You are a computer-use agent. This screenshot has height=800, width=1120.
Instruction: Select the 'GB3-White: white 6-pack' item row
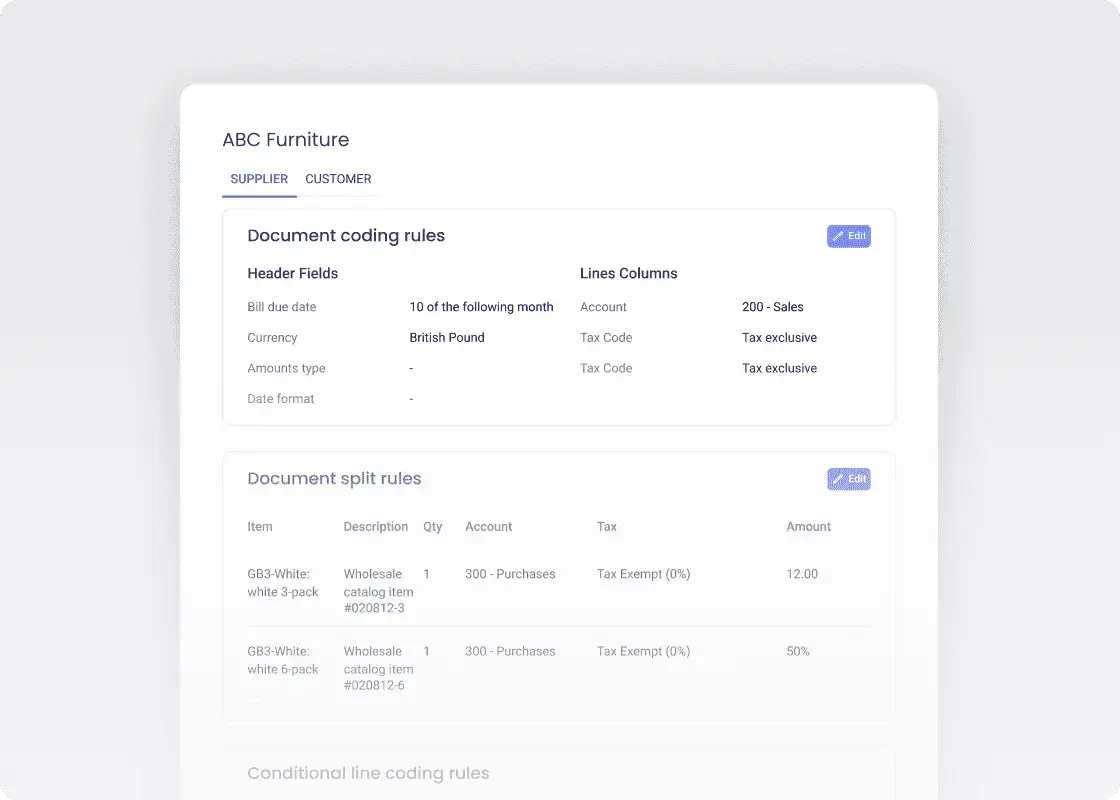point(285,660)
